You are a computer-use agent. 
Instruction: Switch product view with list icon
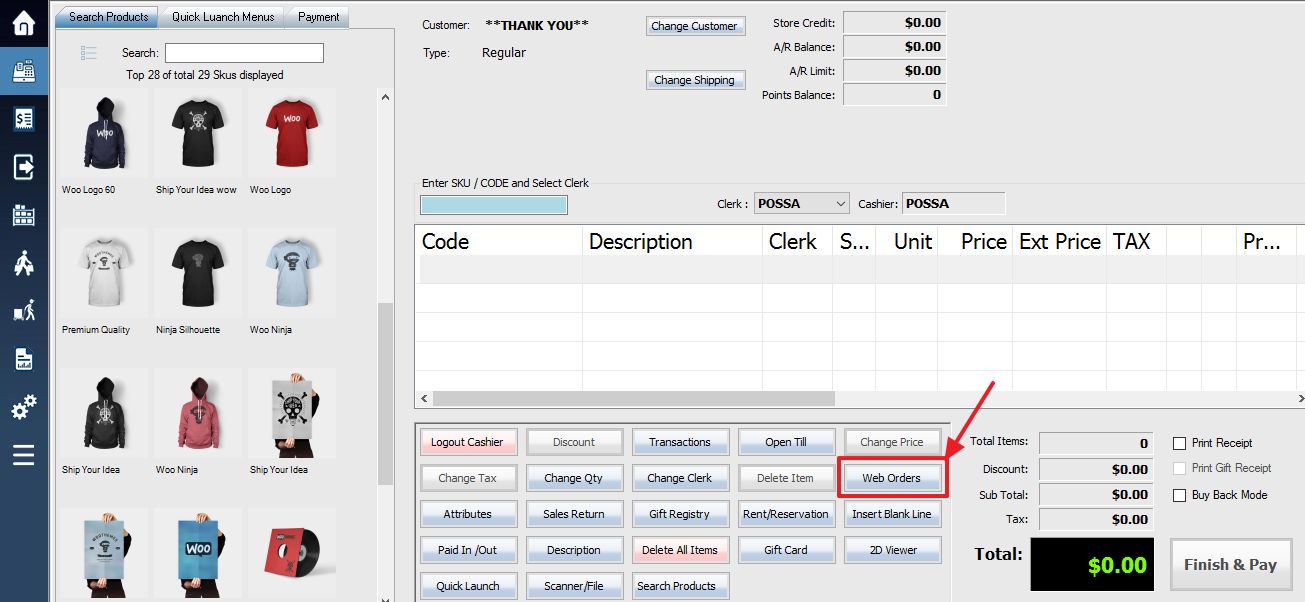coord(88,53)
